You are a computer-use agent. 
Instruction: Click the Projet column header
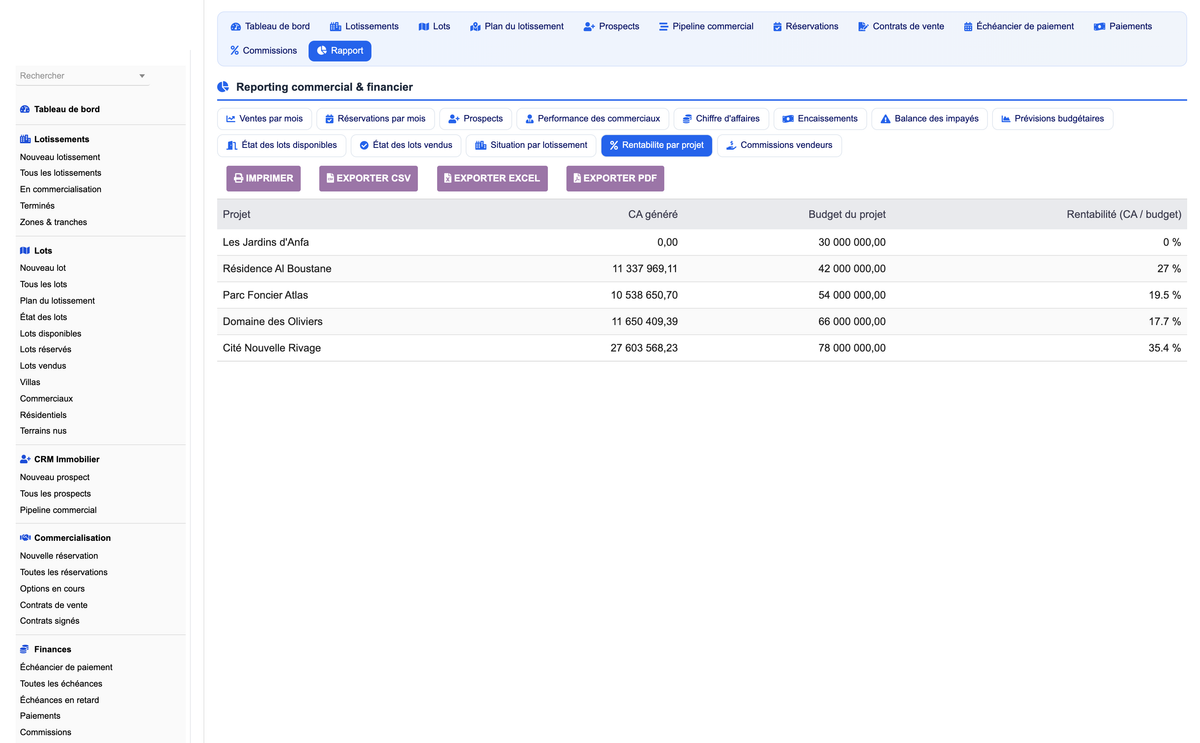[237, 214]
